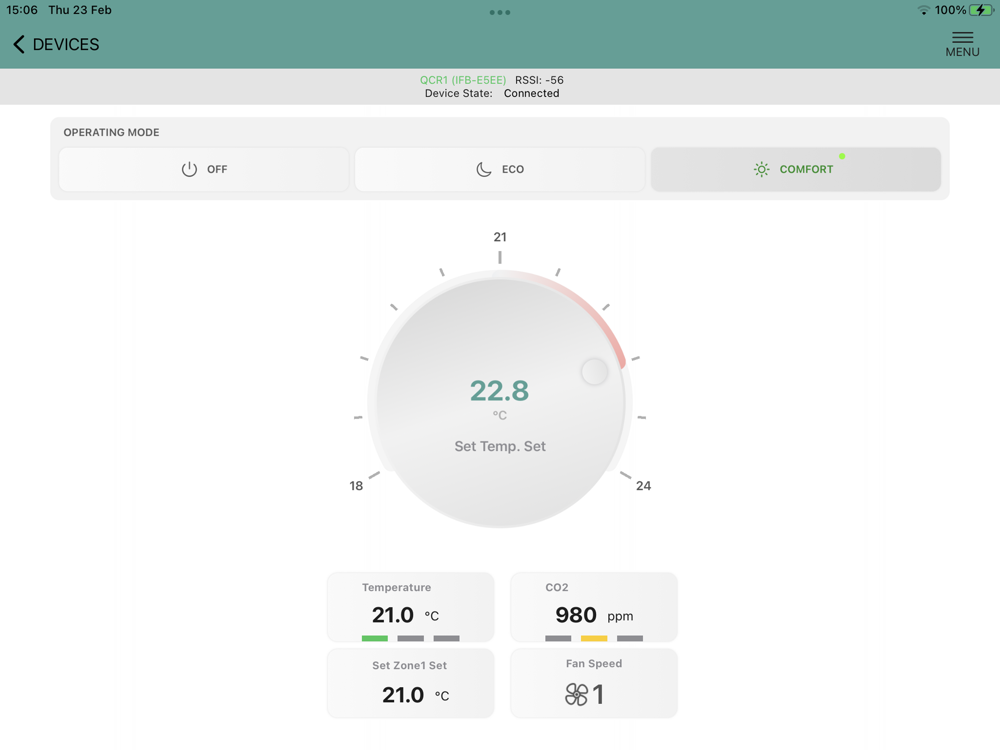
Task: Switch operating mode to OFF
Action: 204,169
